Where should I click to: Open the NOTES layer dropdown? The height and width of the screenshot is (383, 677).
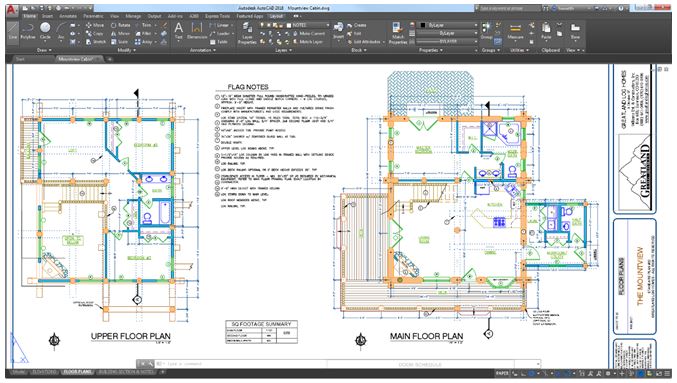(x=307, y=25)
